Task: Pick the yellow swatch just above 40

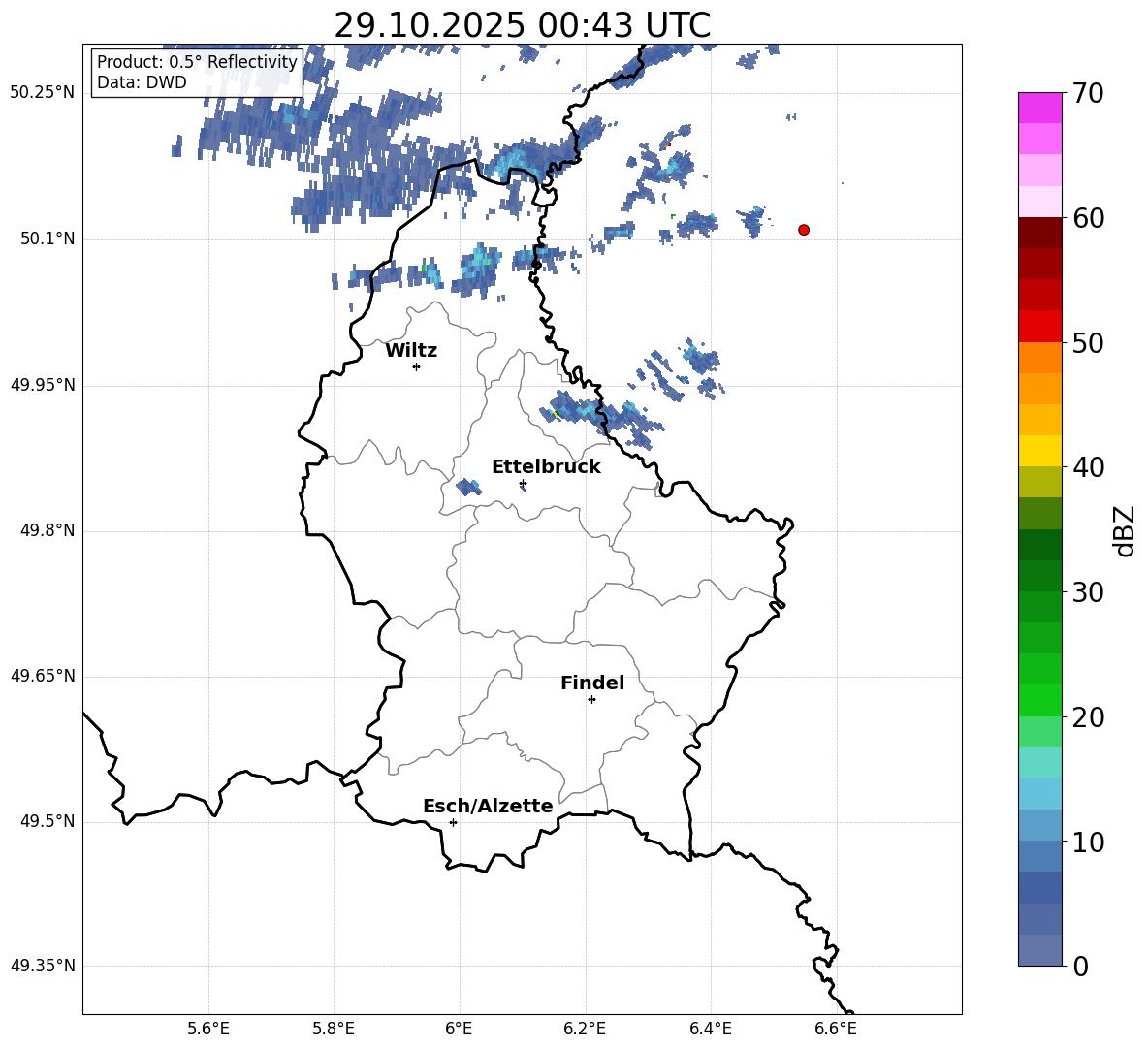Action: pos(1040,451)
